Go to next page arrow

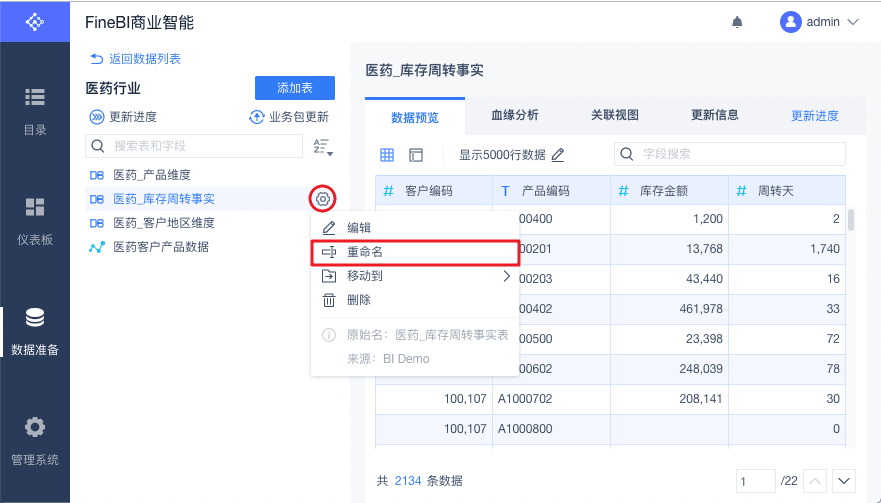coord(845,481)
